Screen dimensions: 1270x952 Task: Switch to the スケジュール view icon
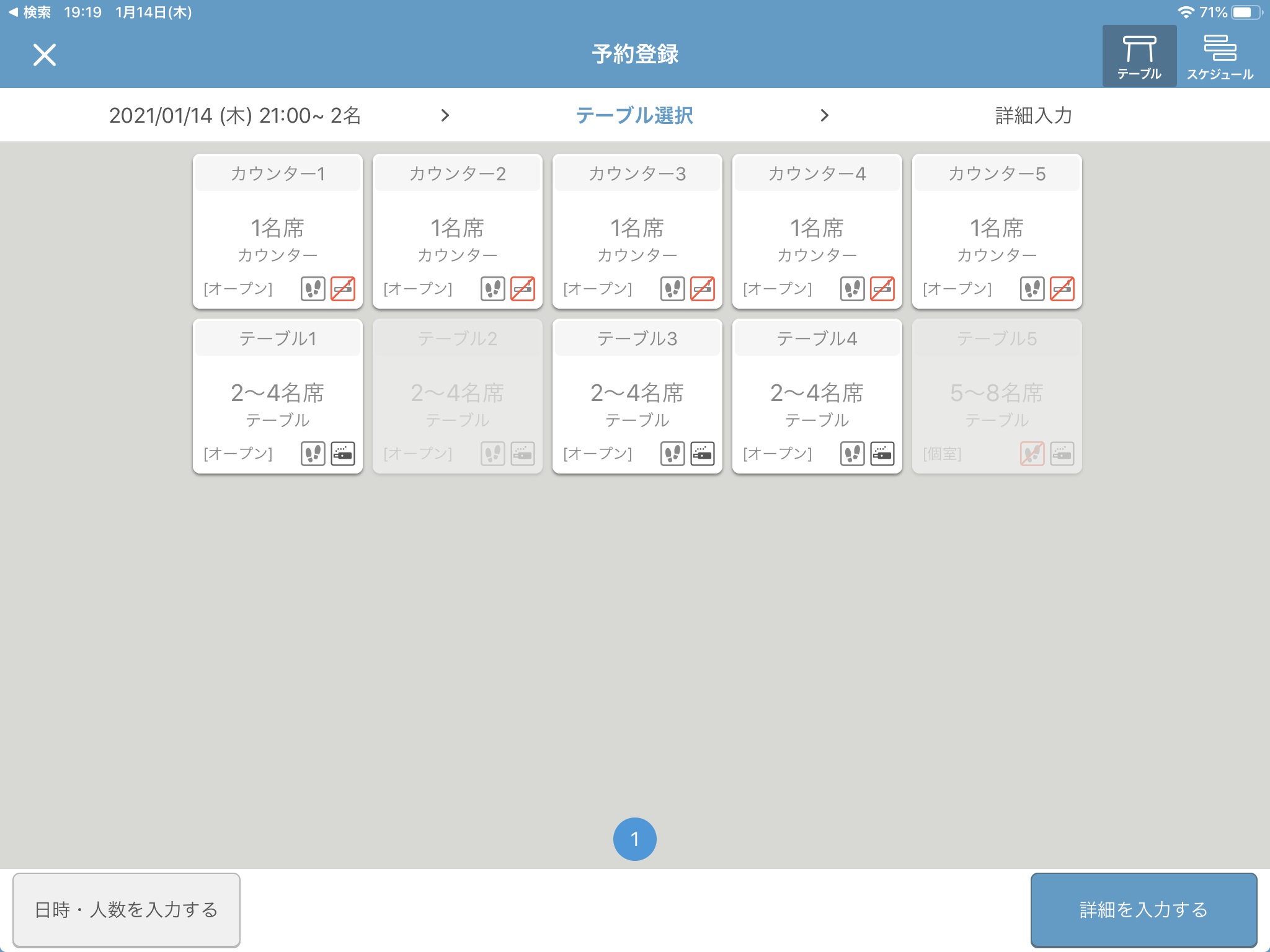(x=1219, y=56)
